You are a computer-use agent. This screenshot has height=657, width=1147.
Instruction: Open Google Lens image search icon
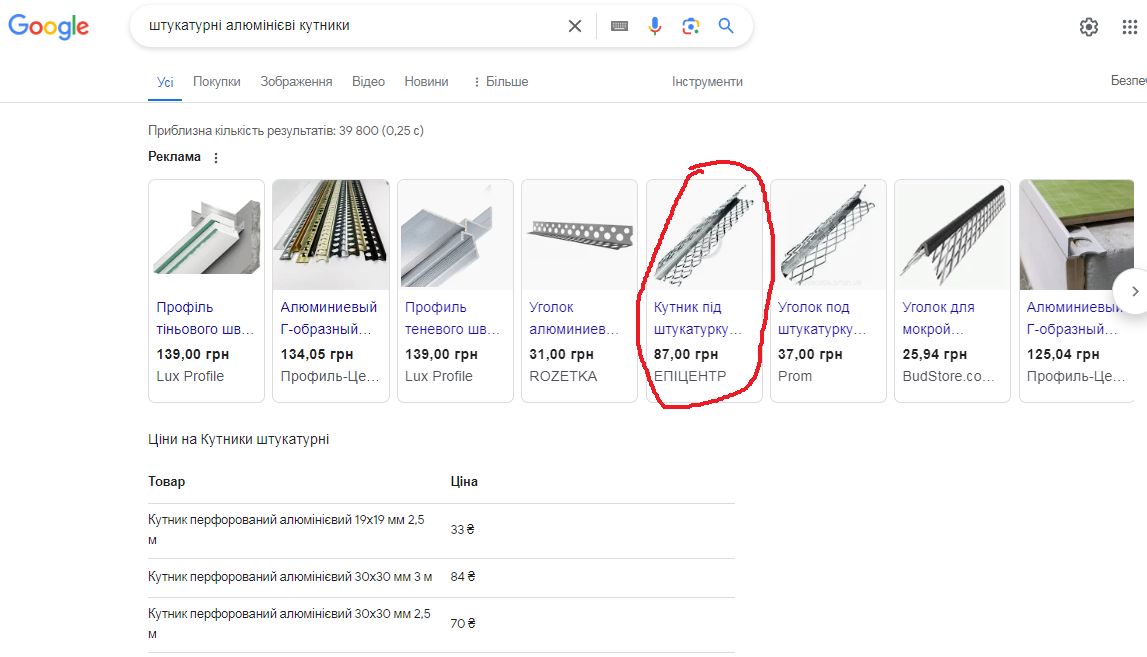[x=691, y=26]
